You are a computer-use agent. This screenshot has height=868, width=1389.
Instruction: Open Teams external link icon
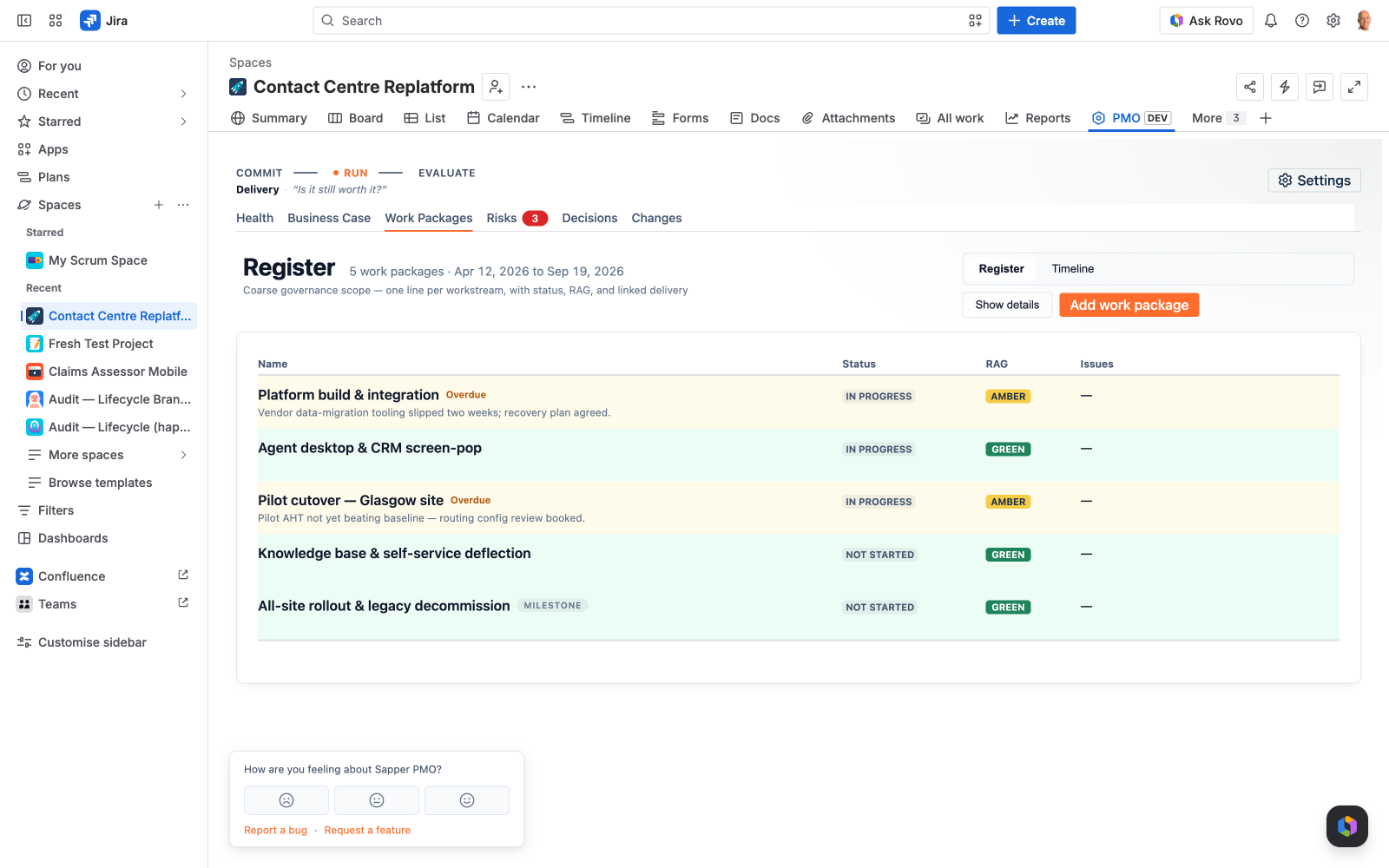point(183,603)
